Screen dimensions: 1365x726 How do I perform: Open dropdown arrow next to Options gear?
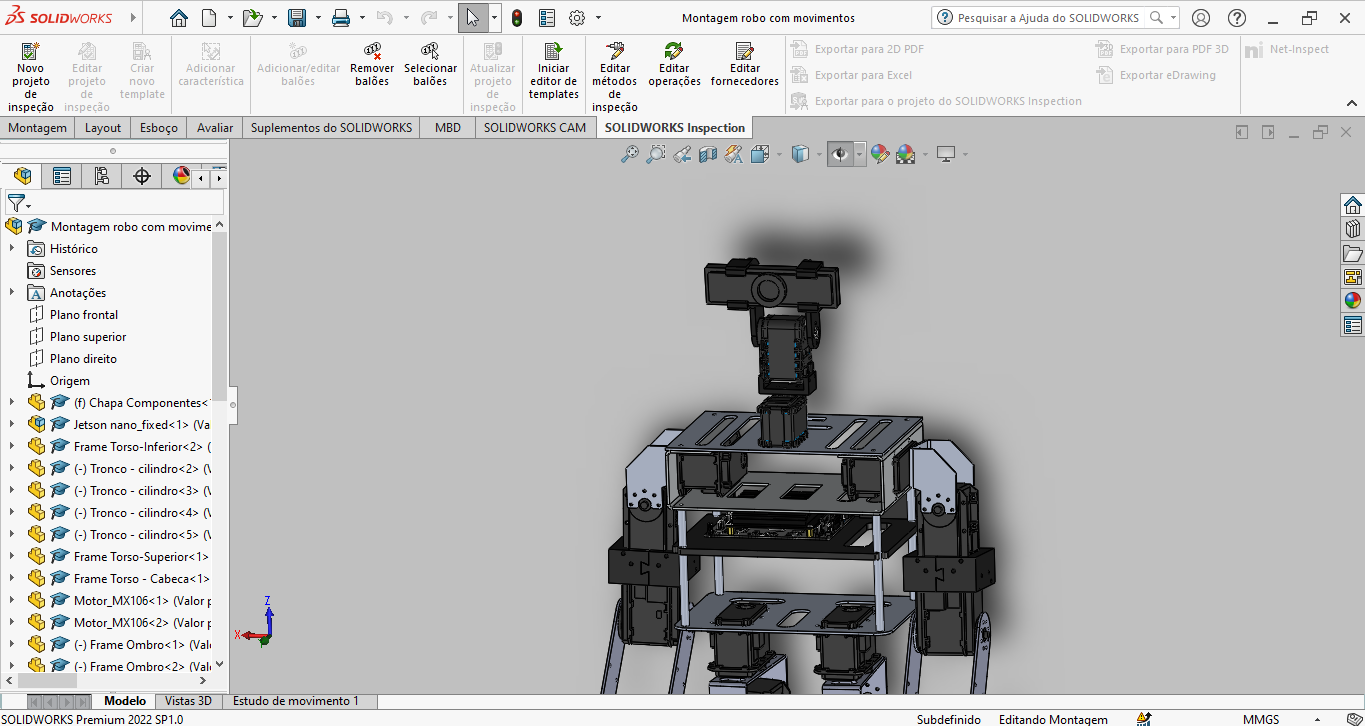[x=598, y=18]
